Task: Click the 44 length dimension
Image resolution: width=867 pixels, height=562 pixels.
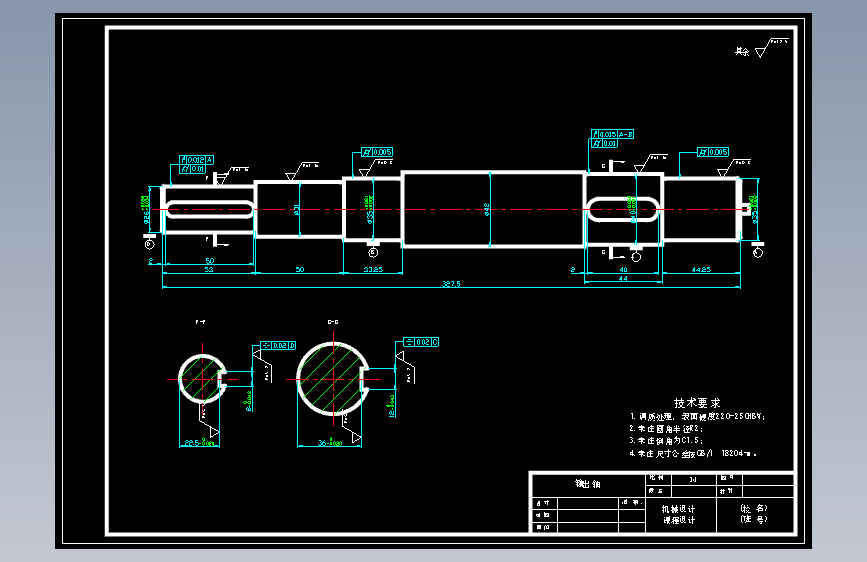Action: (623, 279)
